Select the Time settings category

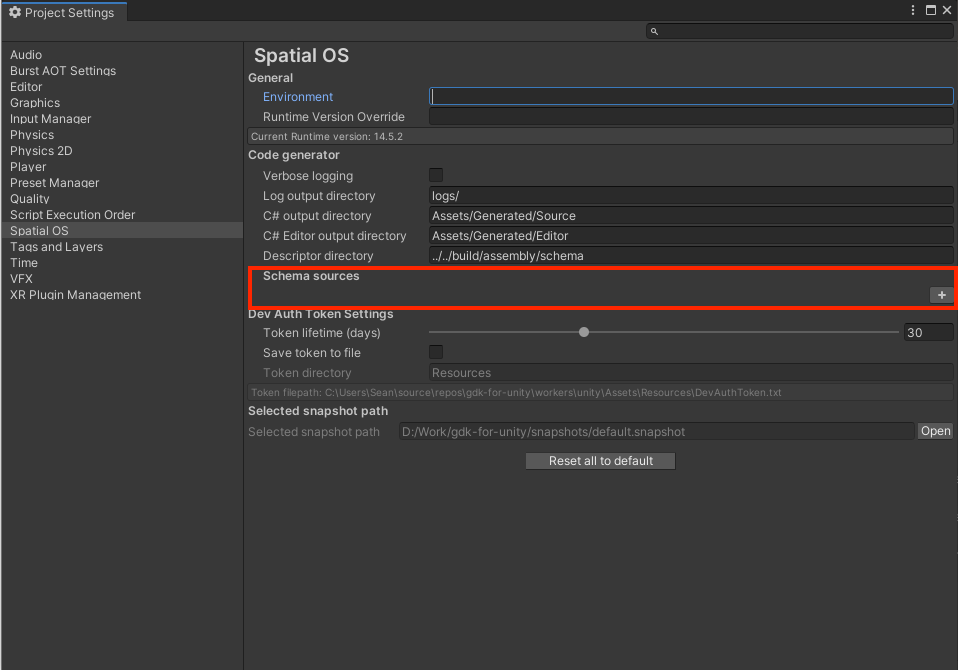click(24, 263)
